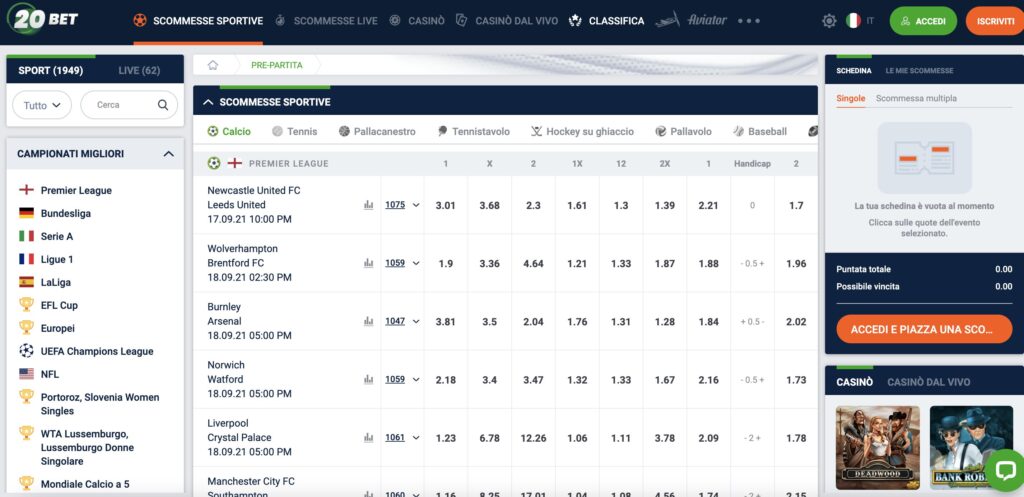Open Le mie scommesse tab
Screen dimensions: 1024x497
920,71
